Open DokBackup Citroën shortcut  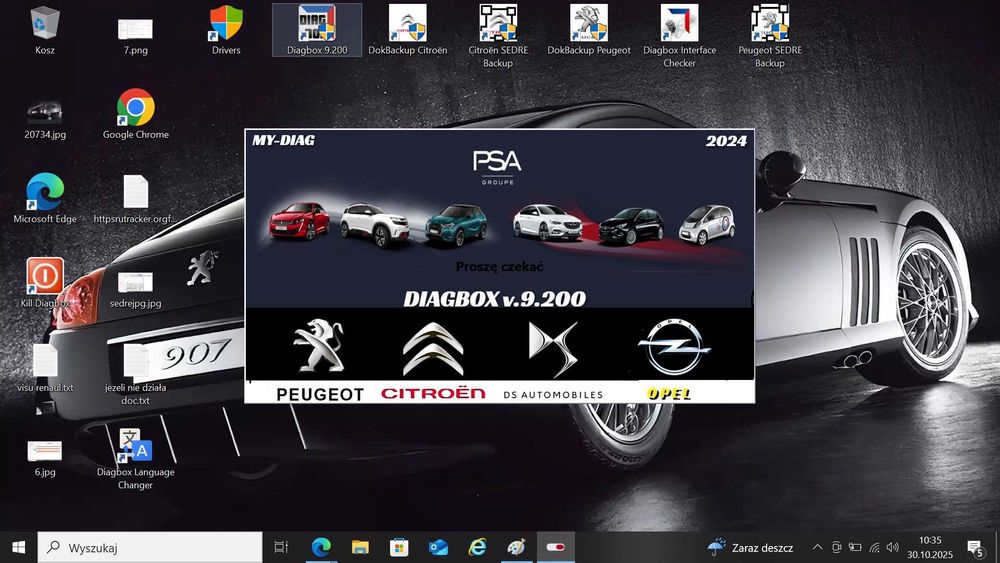[408, 30]
